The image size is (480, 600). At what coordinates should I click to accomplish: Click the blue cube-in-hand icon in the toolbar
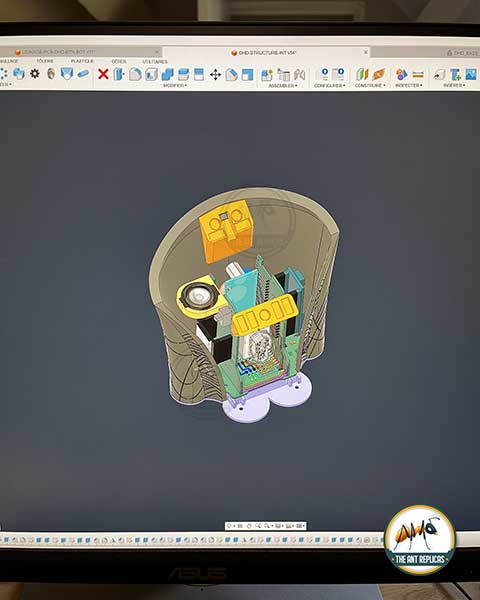pyautogui.click(x=19, y=73)
